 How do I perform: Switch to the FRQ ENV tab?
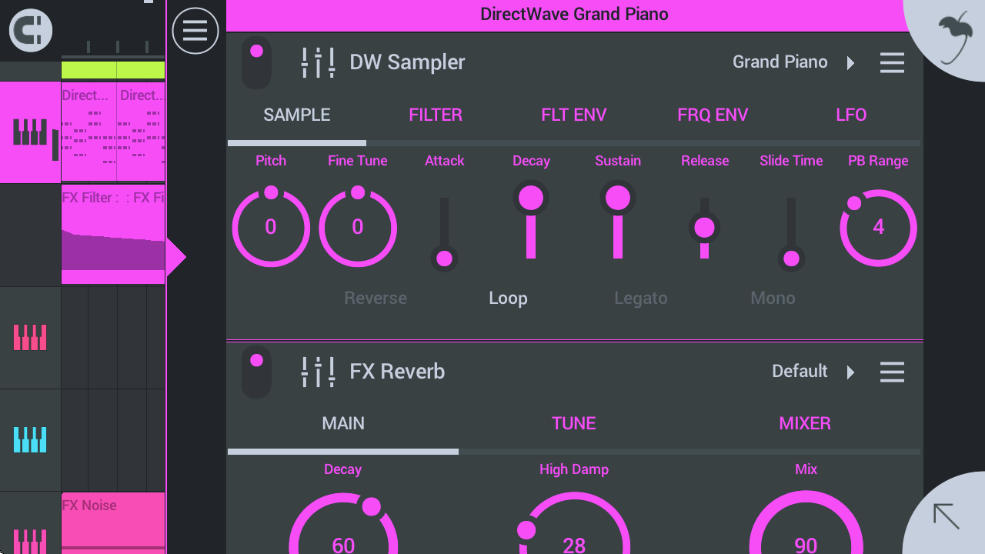712,115
